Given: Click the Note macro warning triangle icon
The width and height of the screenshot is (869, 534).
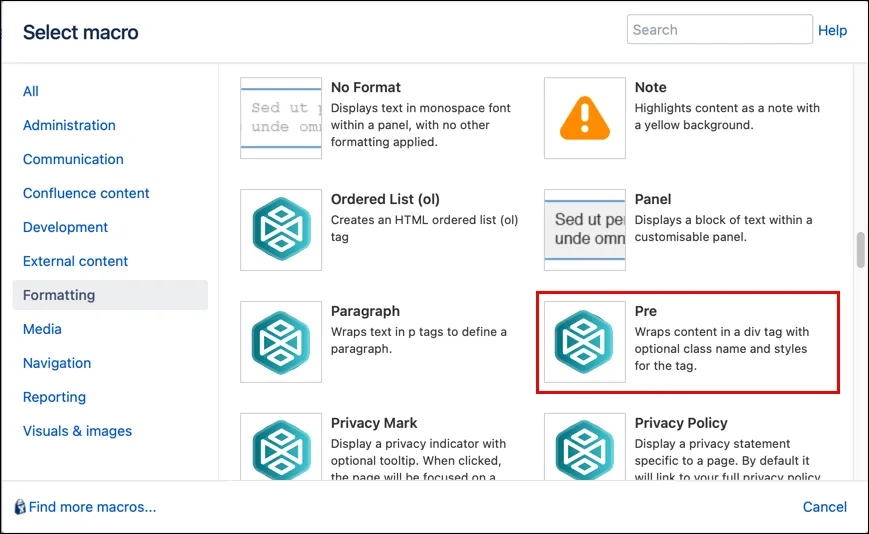Looking at the screenshot, I should coord(585,118).
